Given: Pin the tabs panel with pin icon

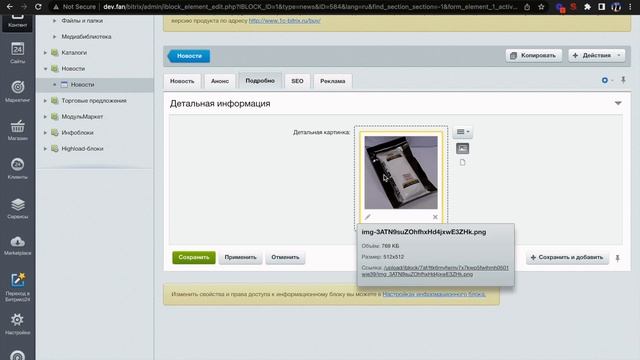Looking at the screenshot, I should (623, 80).
